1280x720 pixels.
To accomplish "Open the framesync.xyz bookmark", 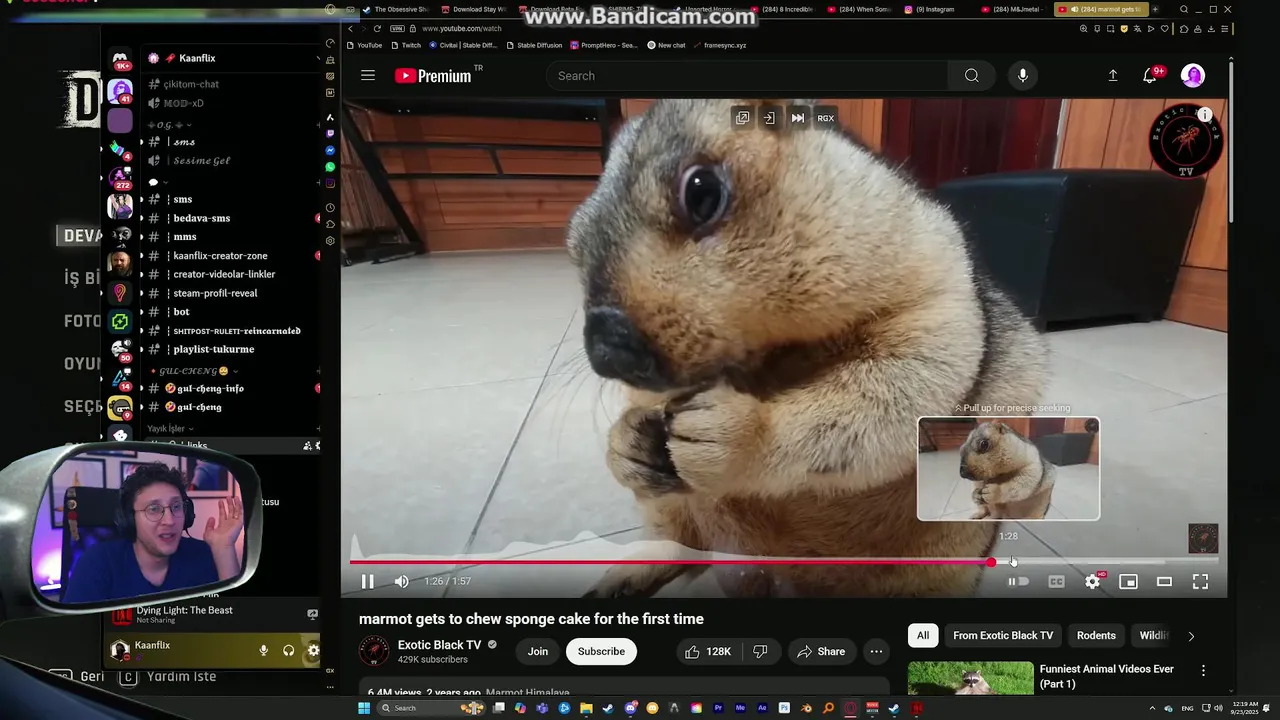I will (x=718, y=45).
